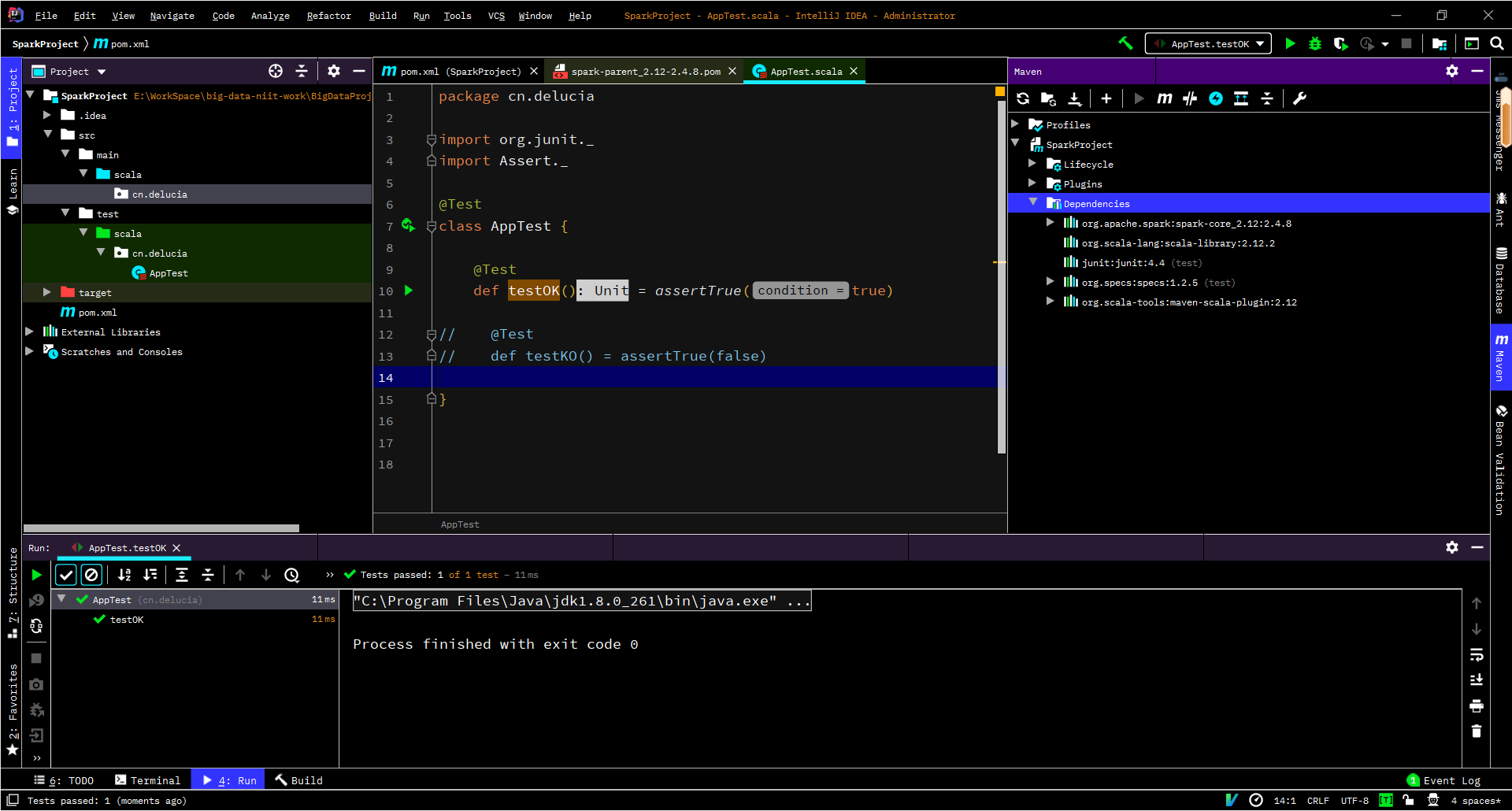The width and height of the screenshot is (1512, 811).
Task: Select the testOK result row
Action: (x=195, y=620)
